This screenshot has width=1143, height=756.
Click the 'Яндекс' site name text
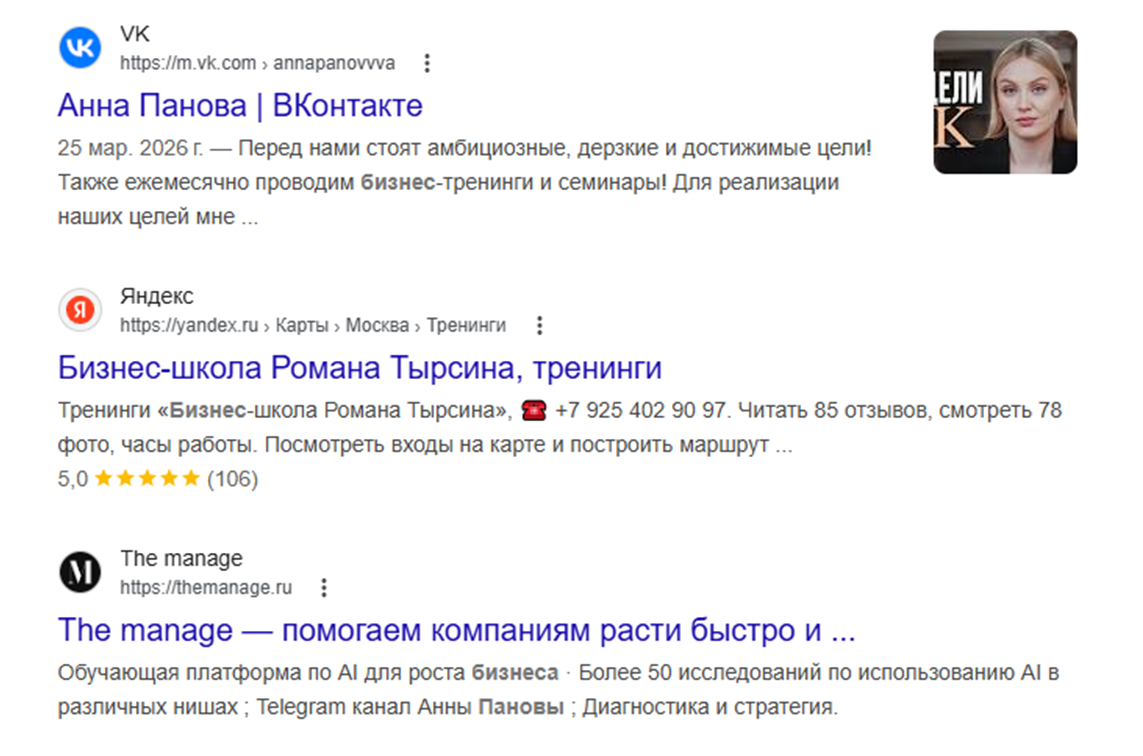point(157,296)
